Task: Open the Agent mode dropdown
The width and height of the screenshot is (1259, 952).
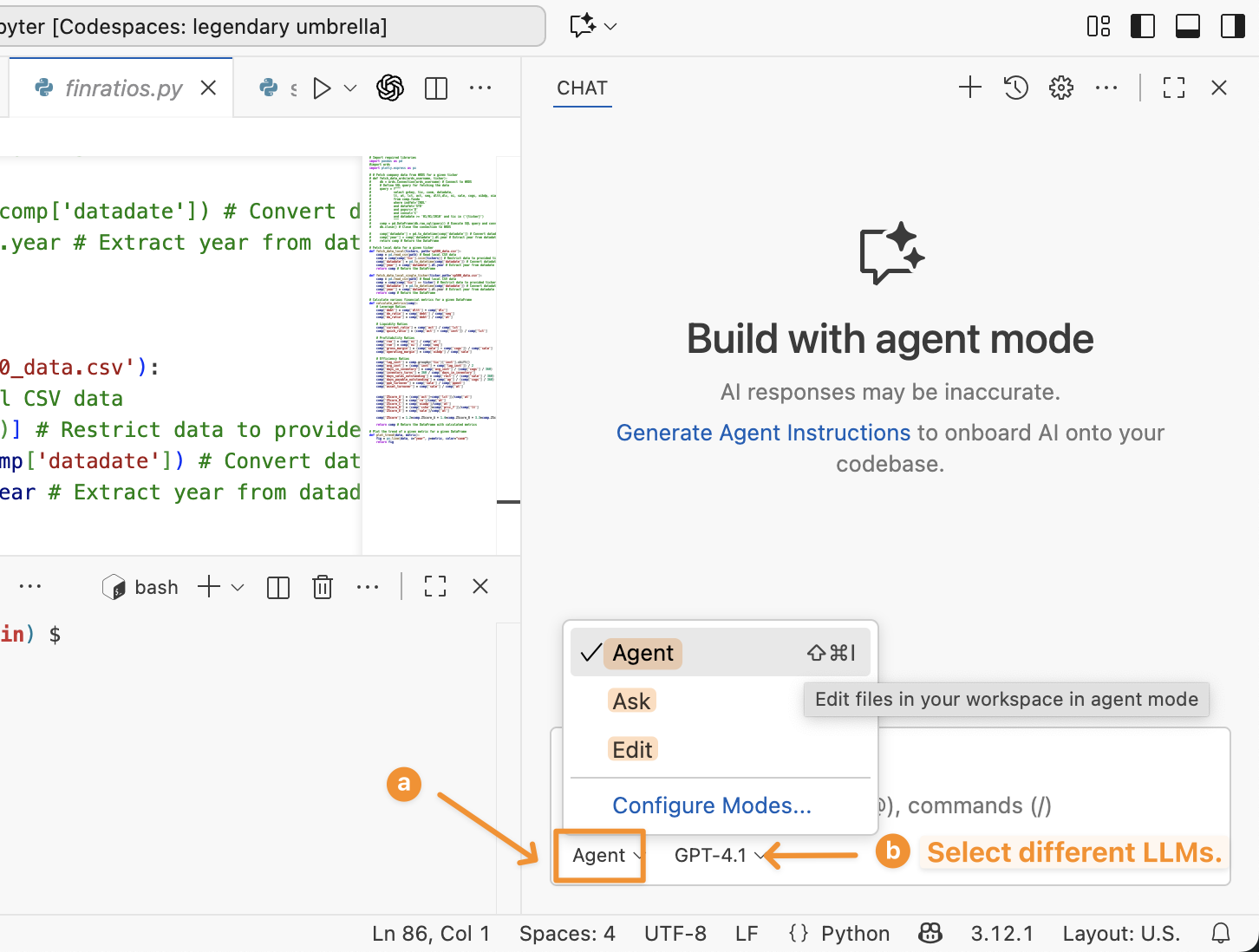Action: click(x=600, y=856)
